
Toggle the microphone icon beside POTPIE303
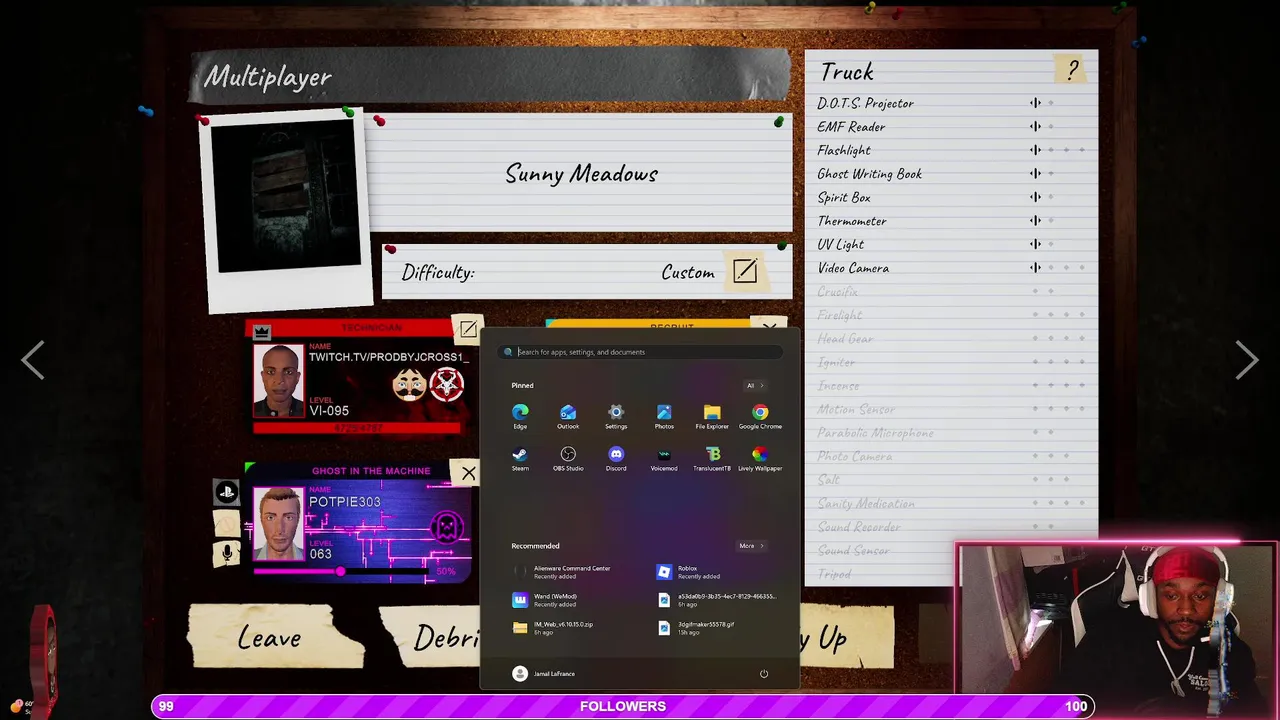[x=227, y=553]
